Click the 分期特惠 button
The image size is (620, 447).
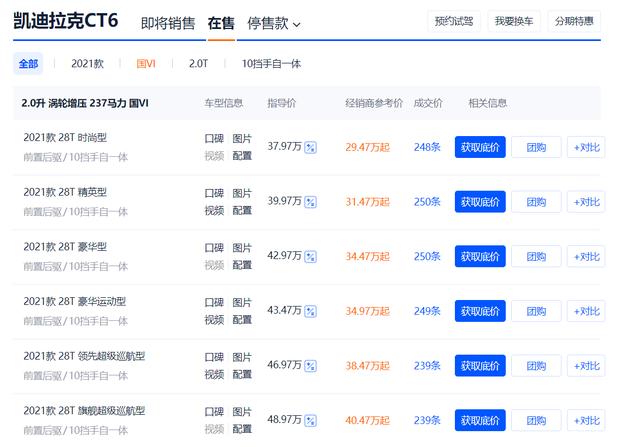coord(574,21)
